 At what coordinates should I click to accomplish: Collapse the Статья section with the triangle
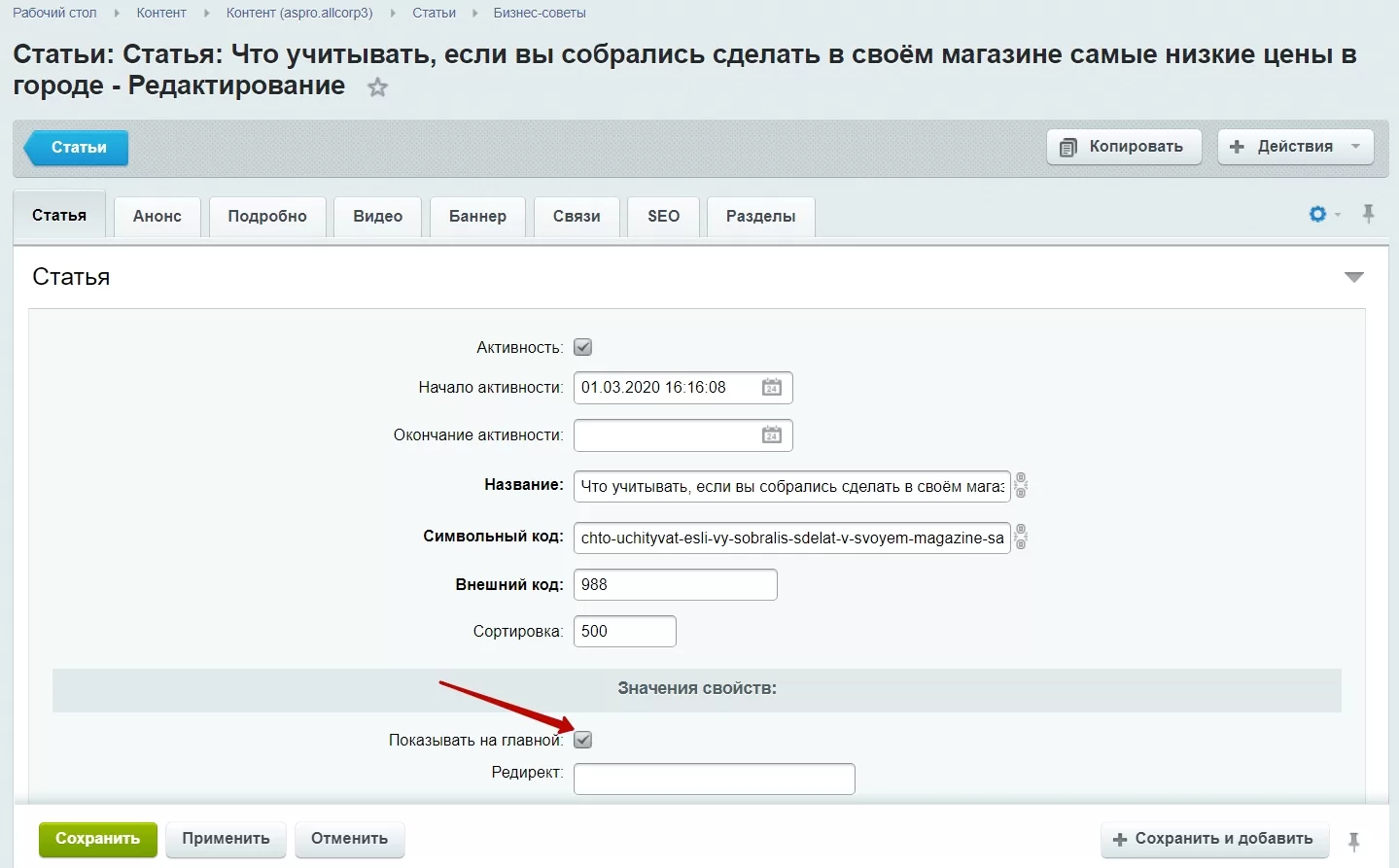point(1354,278)
